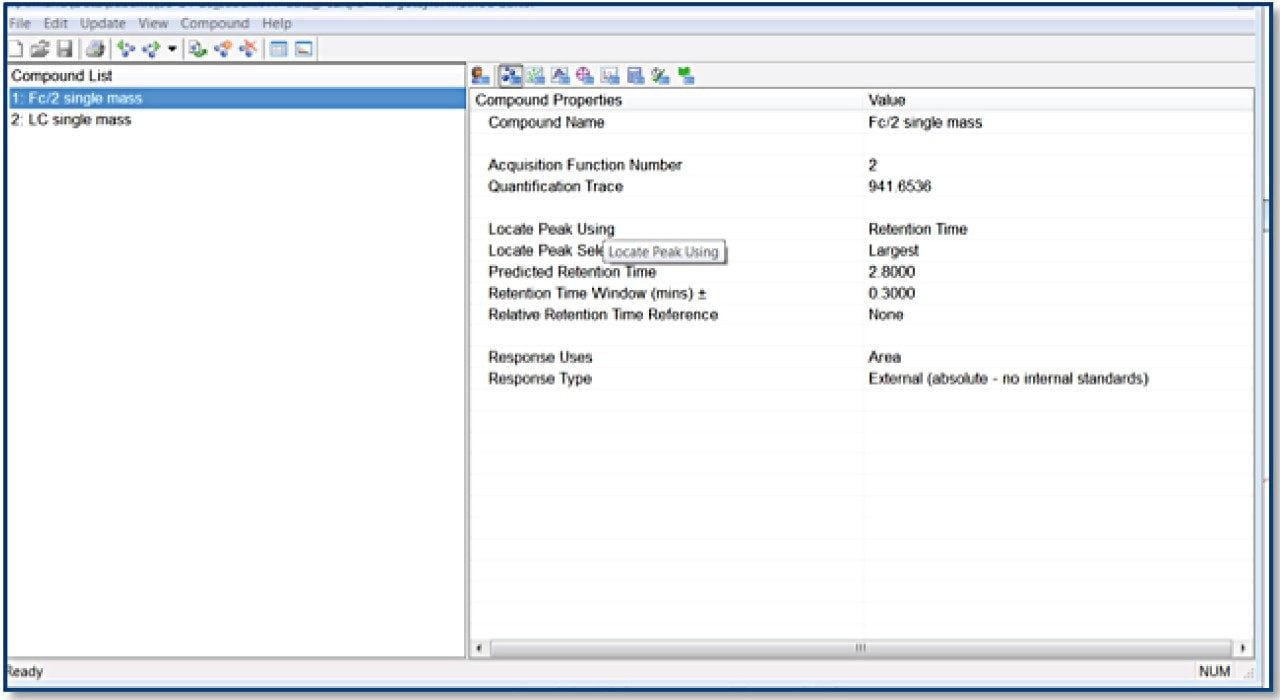Open the Update menu

103,23
